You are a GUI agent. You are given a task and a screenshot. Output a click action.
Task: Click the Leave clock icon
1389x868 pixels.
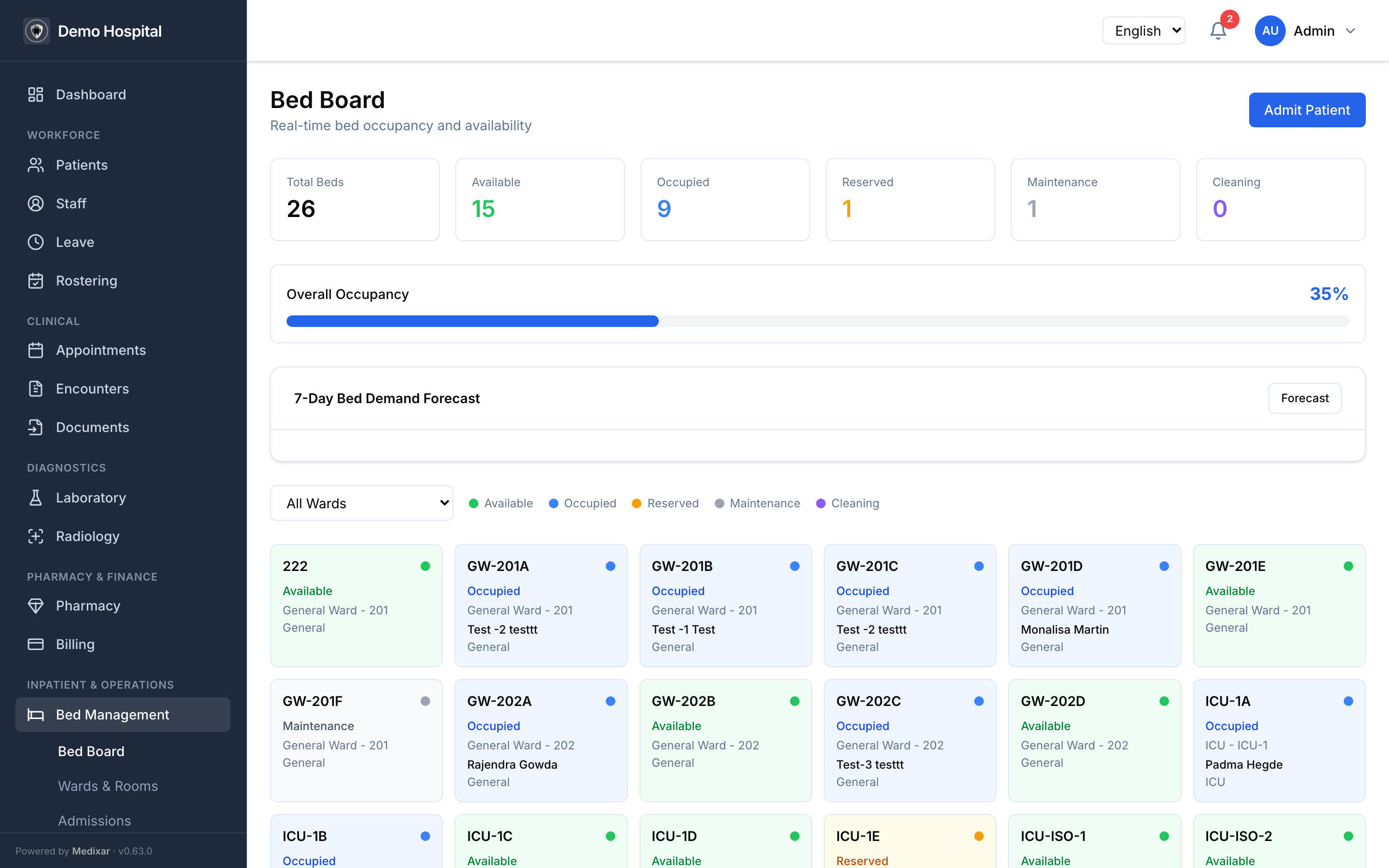[x=36, y=242]
